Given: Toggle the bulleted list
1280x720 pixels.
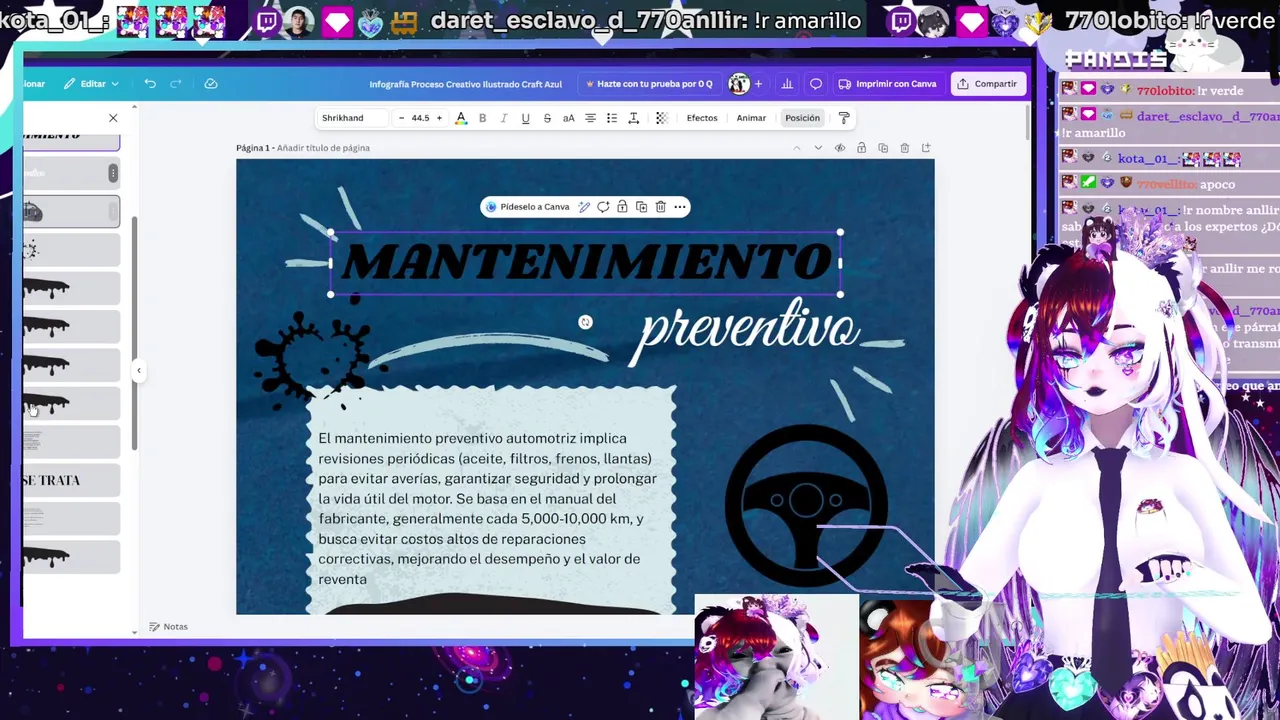Looking at the screenshot, I should 612,118.
